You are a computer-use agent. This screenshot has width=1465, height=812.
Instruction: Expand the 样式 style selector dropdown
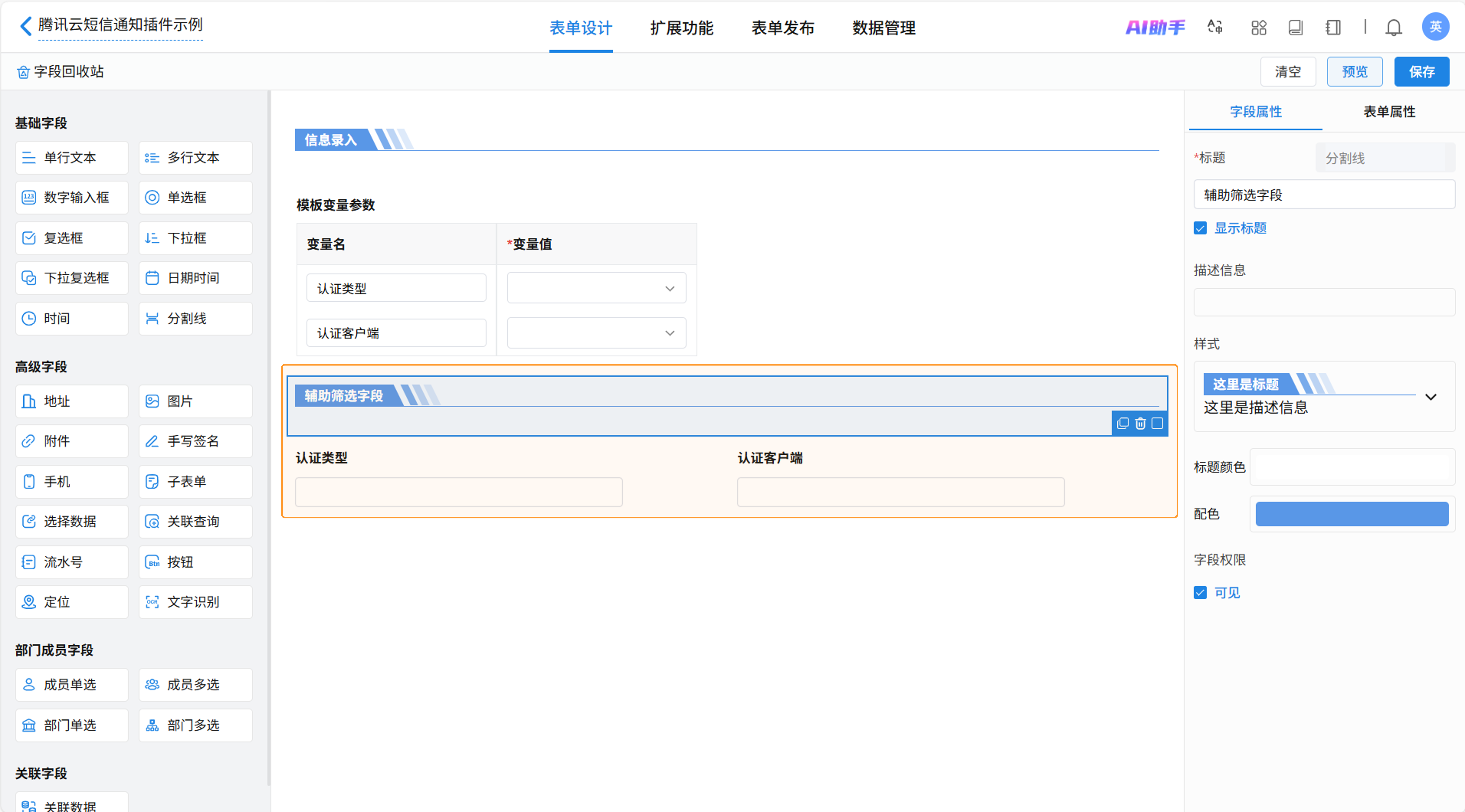(1430, 396)
